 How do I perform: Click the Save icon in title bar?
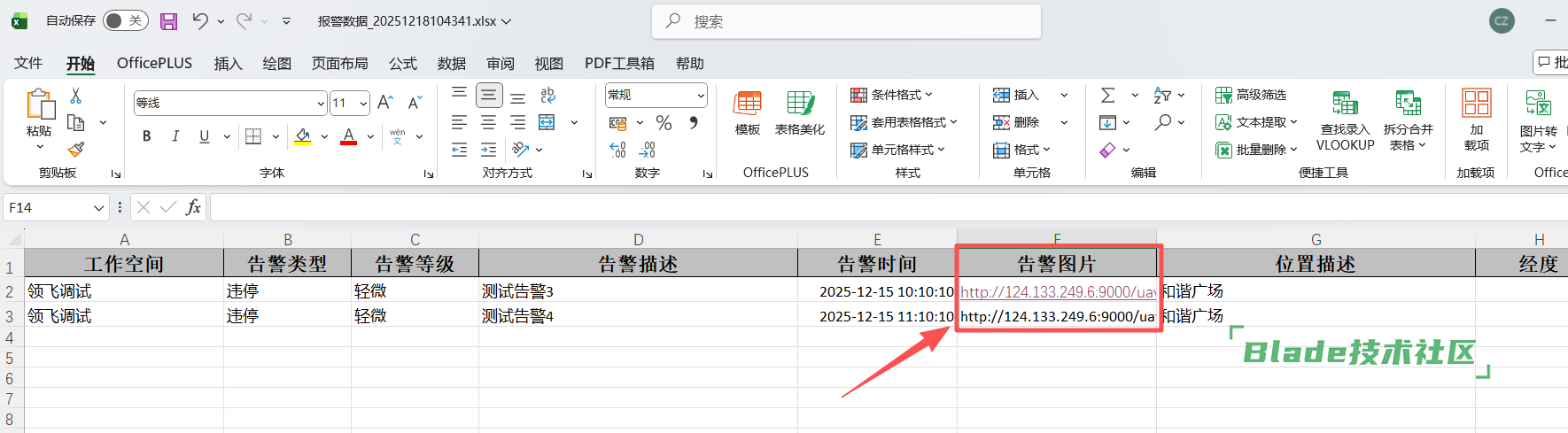168,21
